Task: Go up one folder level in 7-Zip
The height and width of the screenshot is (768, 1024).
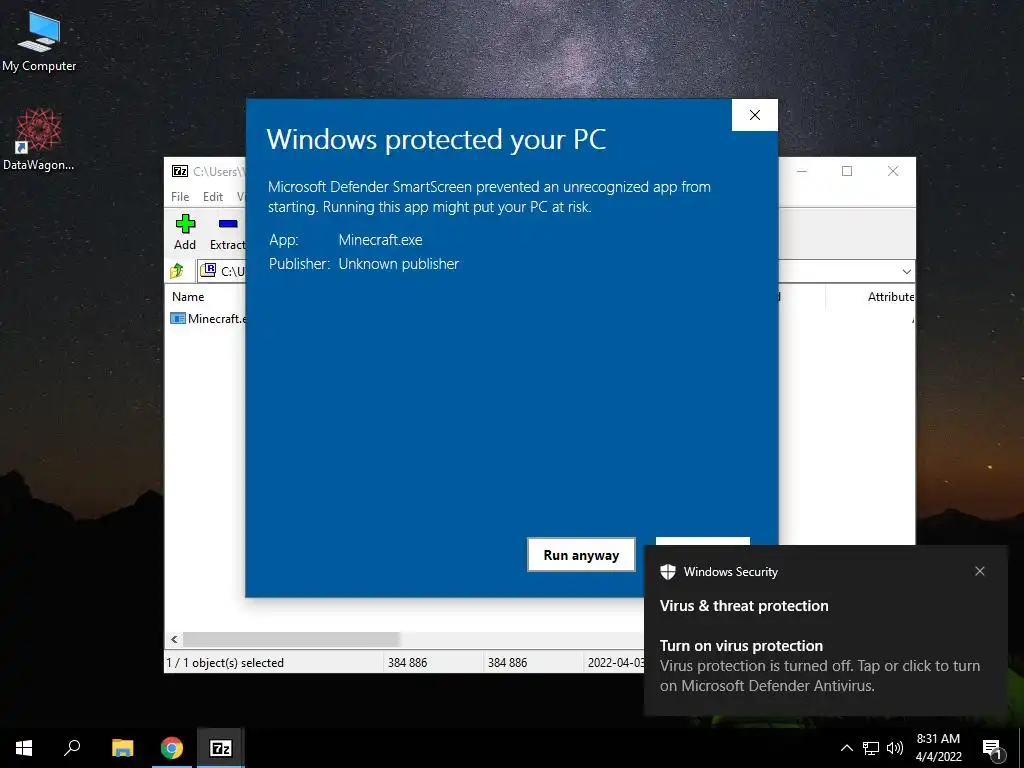Action: coord(177,270)
